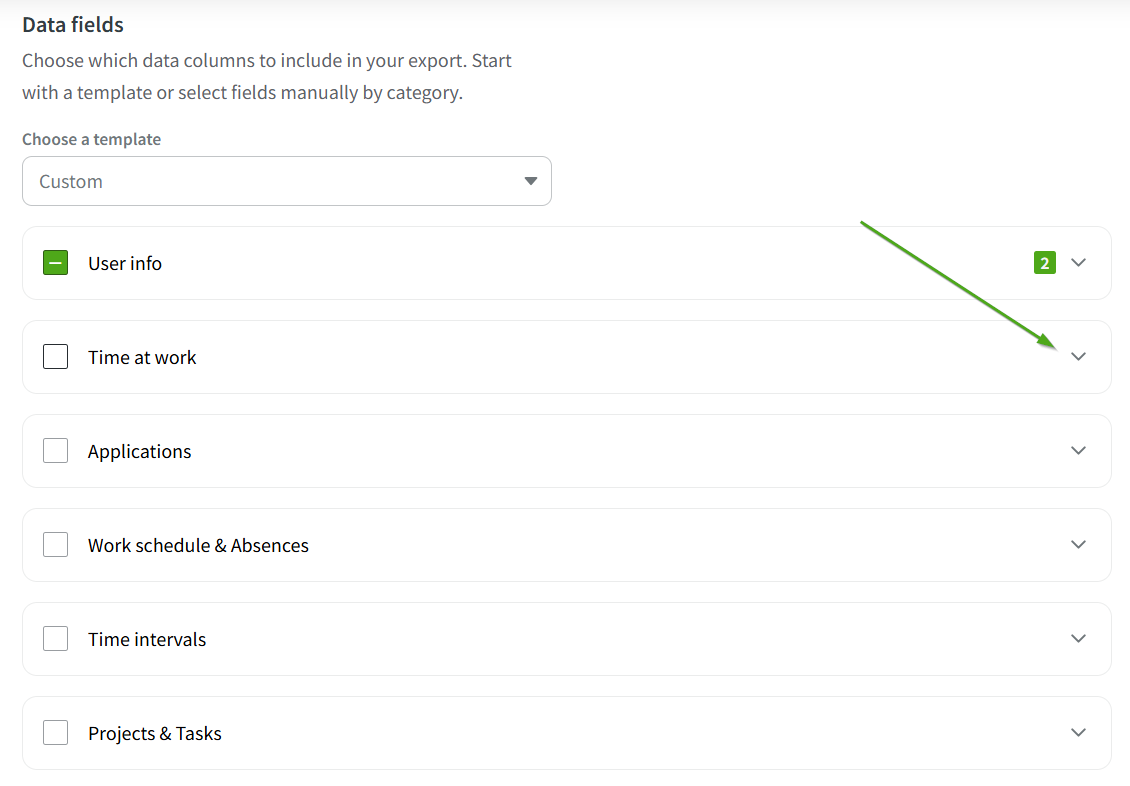The height and width of the screenshot is (786, 1130).
Task: Click the Time at work header text
Action: 141,356
